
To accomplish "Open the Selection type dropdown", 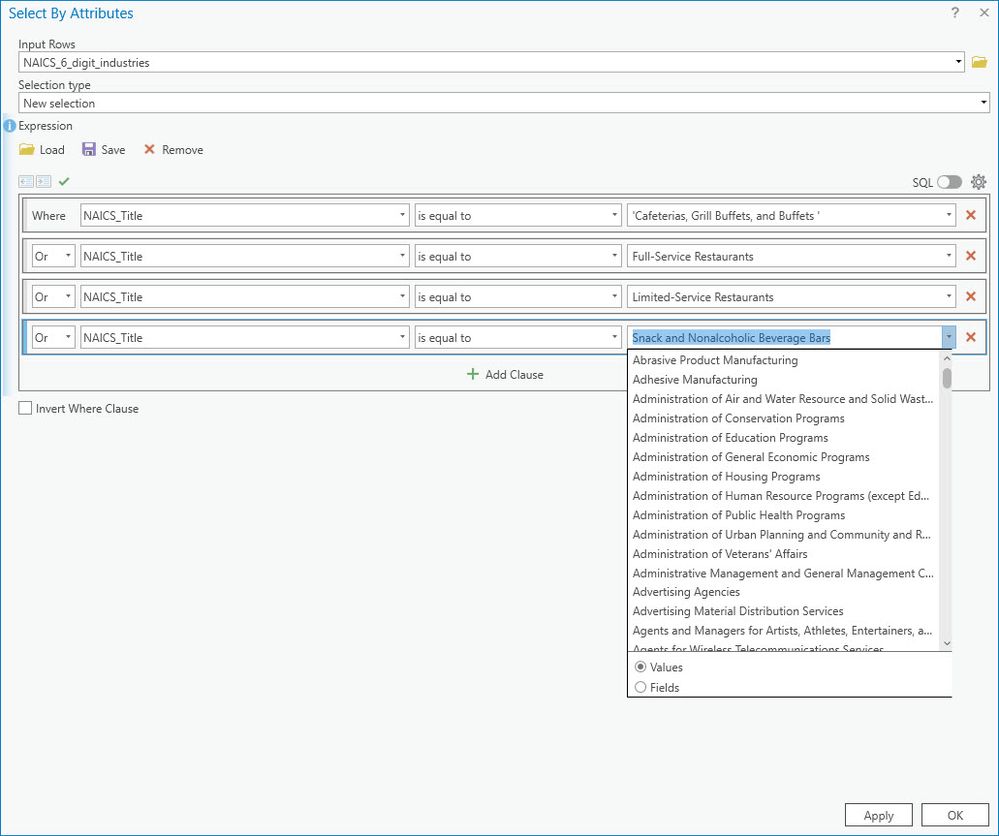I will click(983, 103).
